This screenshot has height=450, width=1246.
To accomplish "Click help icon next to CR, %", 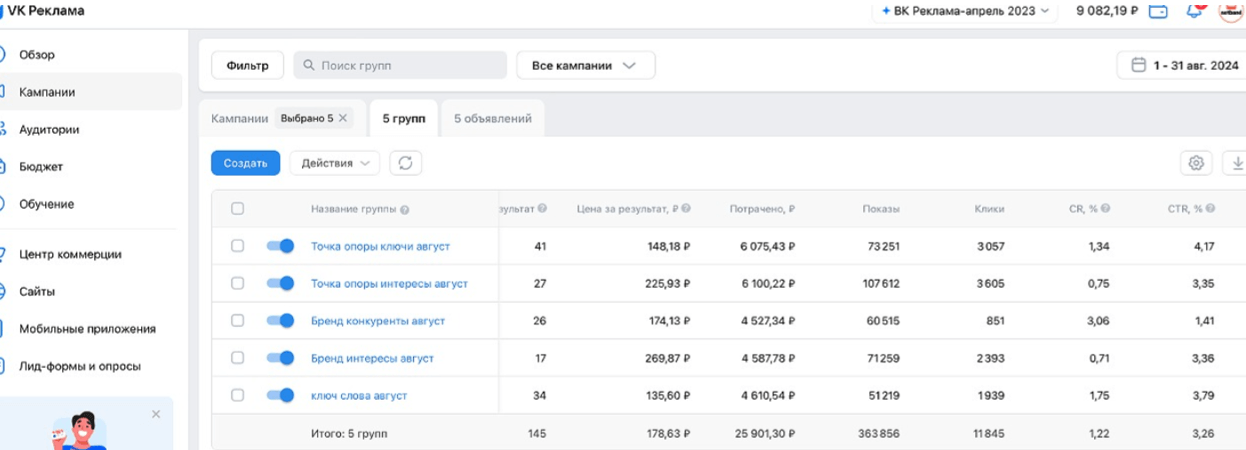I will coord(1105,209).
